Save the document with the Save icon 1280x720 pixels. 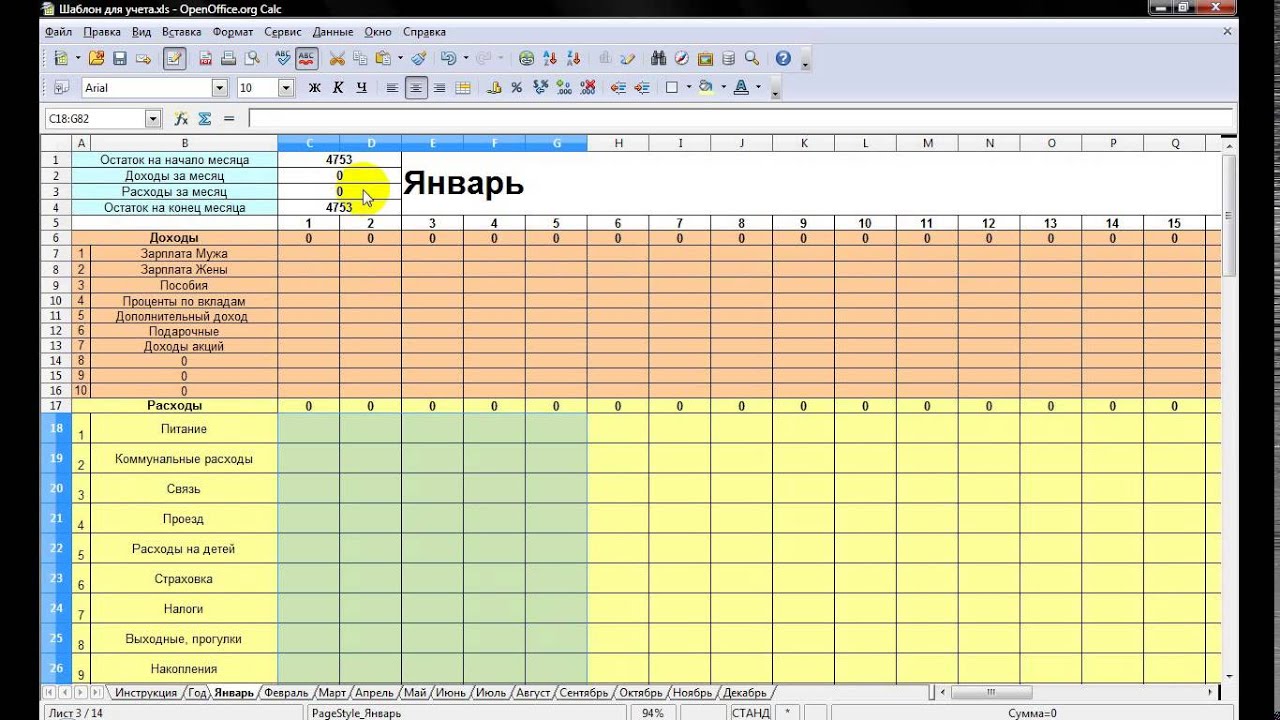pyautogui.click(x=120, y=58)
